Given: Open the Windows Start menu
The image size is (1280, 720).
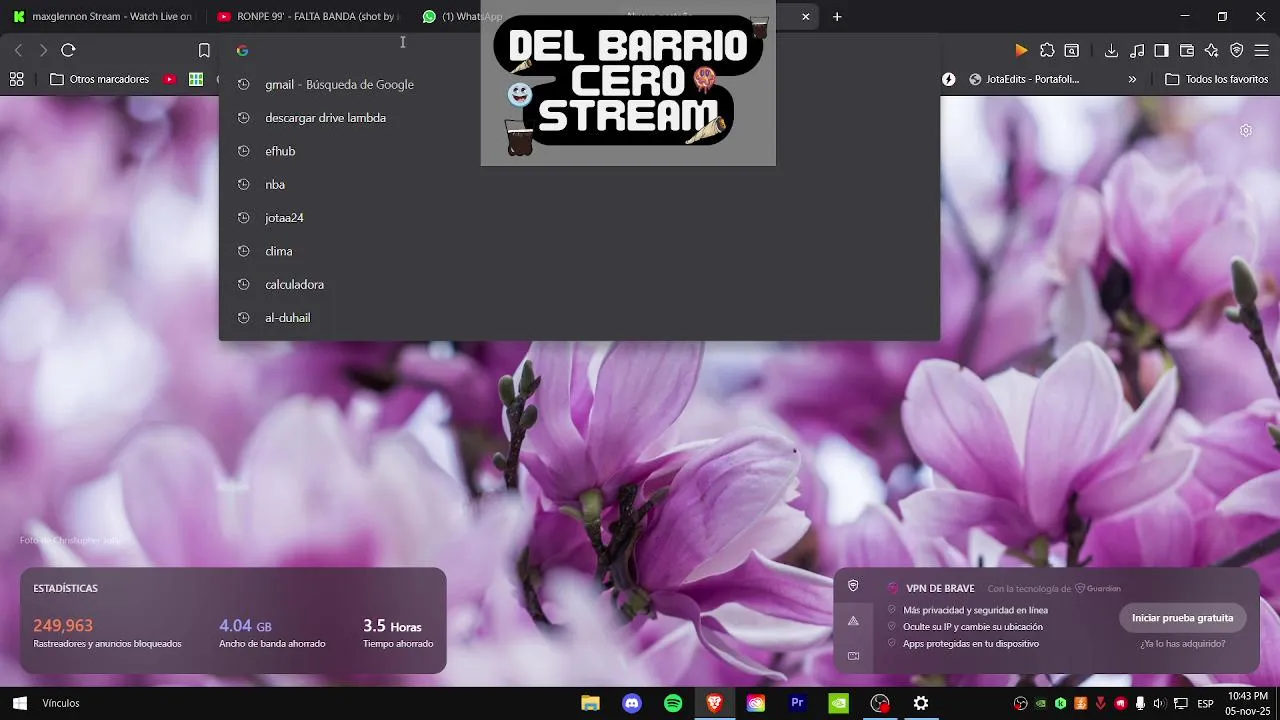Looking at the screenshot, I should (x=19, y=703).
